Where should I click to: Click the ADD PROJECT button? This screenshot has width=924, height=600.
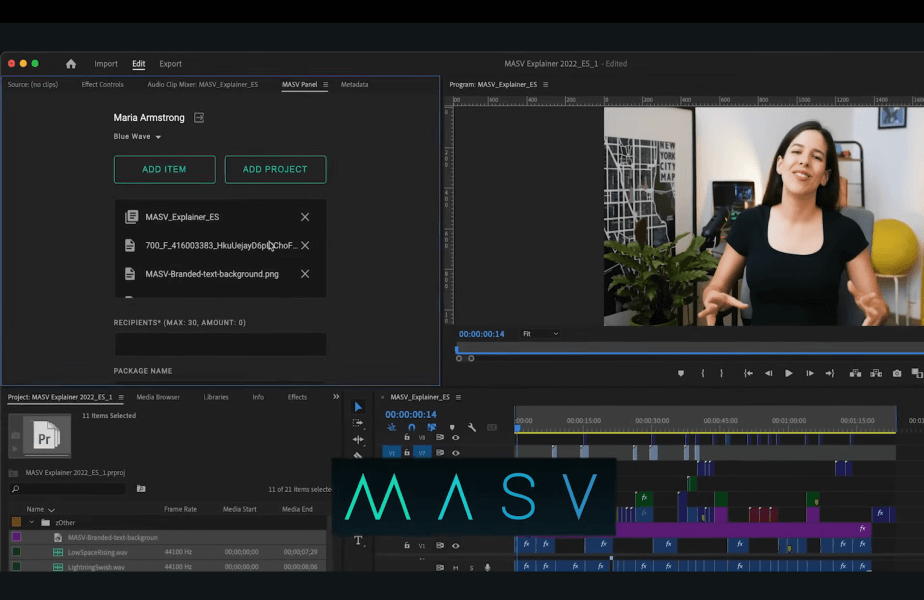click(x=275, y=169)
